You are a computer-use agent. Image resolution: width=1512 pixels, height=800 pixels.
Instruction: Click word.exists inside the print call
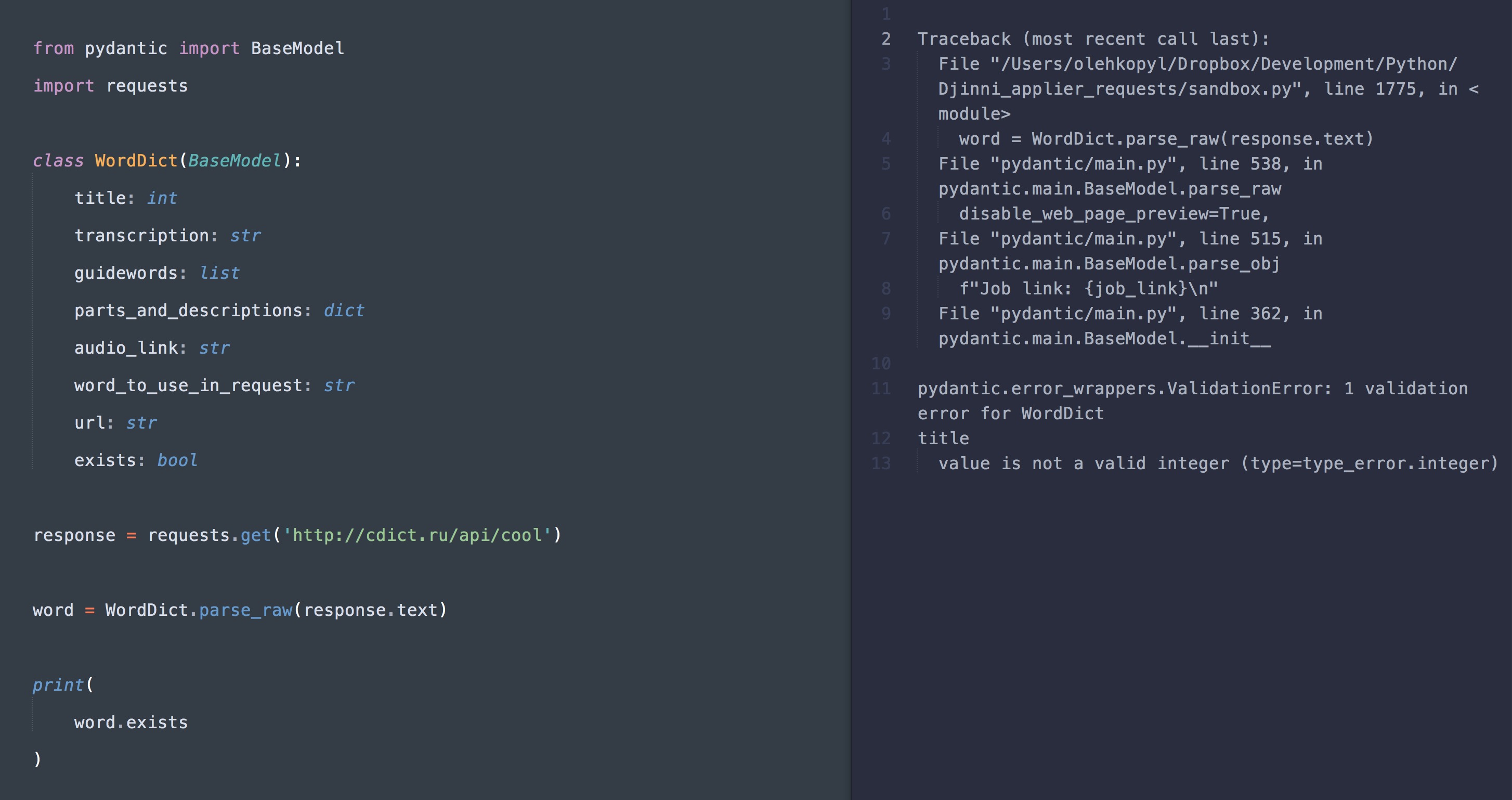pyautogui.click(x=131, y=722)
